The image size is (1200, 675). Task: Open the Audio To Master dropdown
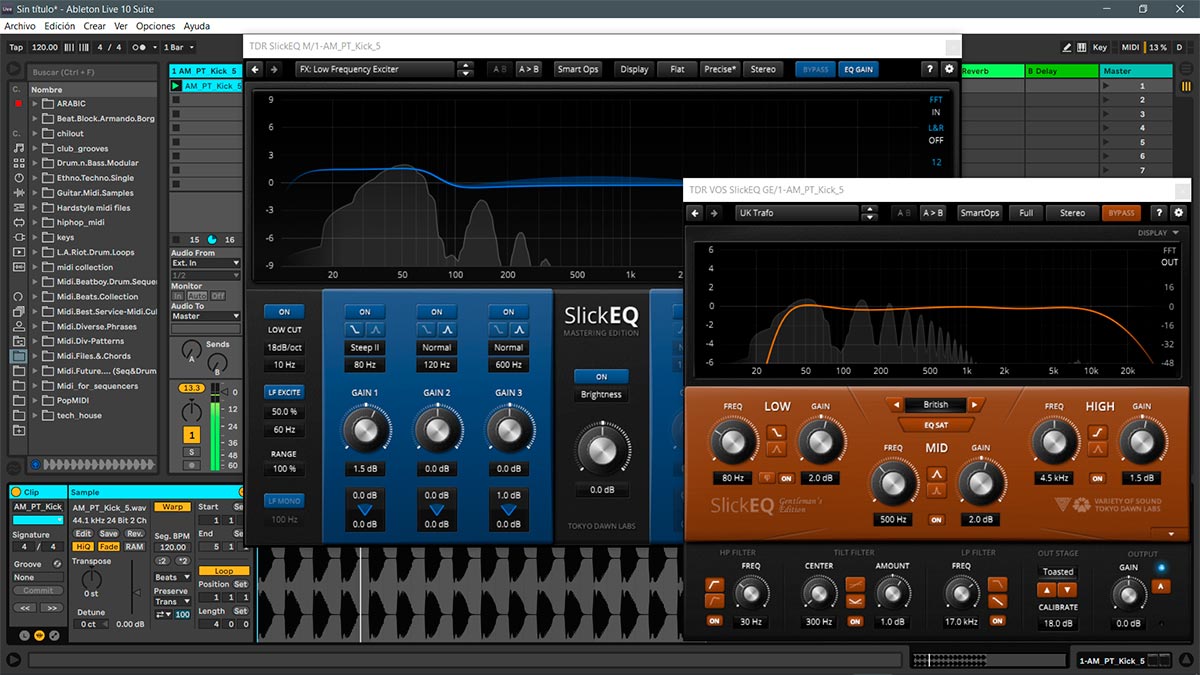[205, 316]
